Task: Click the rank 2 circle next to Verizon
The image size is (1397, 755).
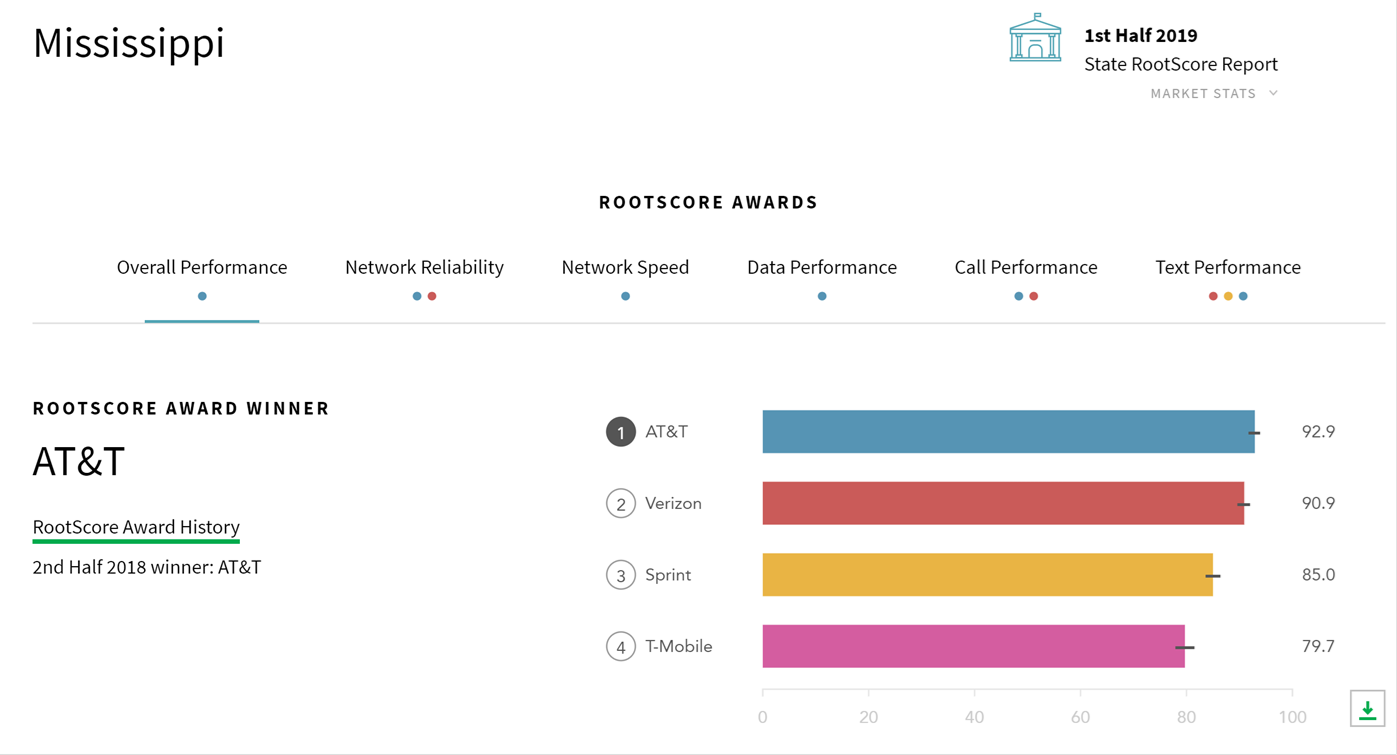Action: tap(620, 504)
